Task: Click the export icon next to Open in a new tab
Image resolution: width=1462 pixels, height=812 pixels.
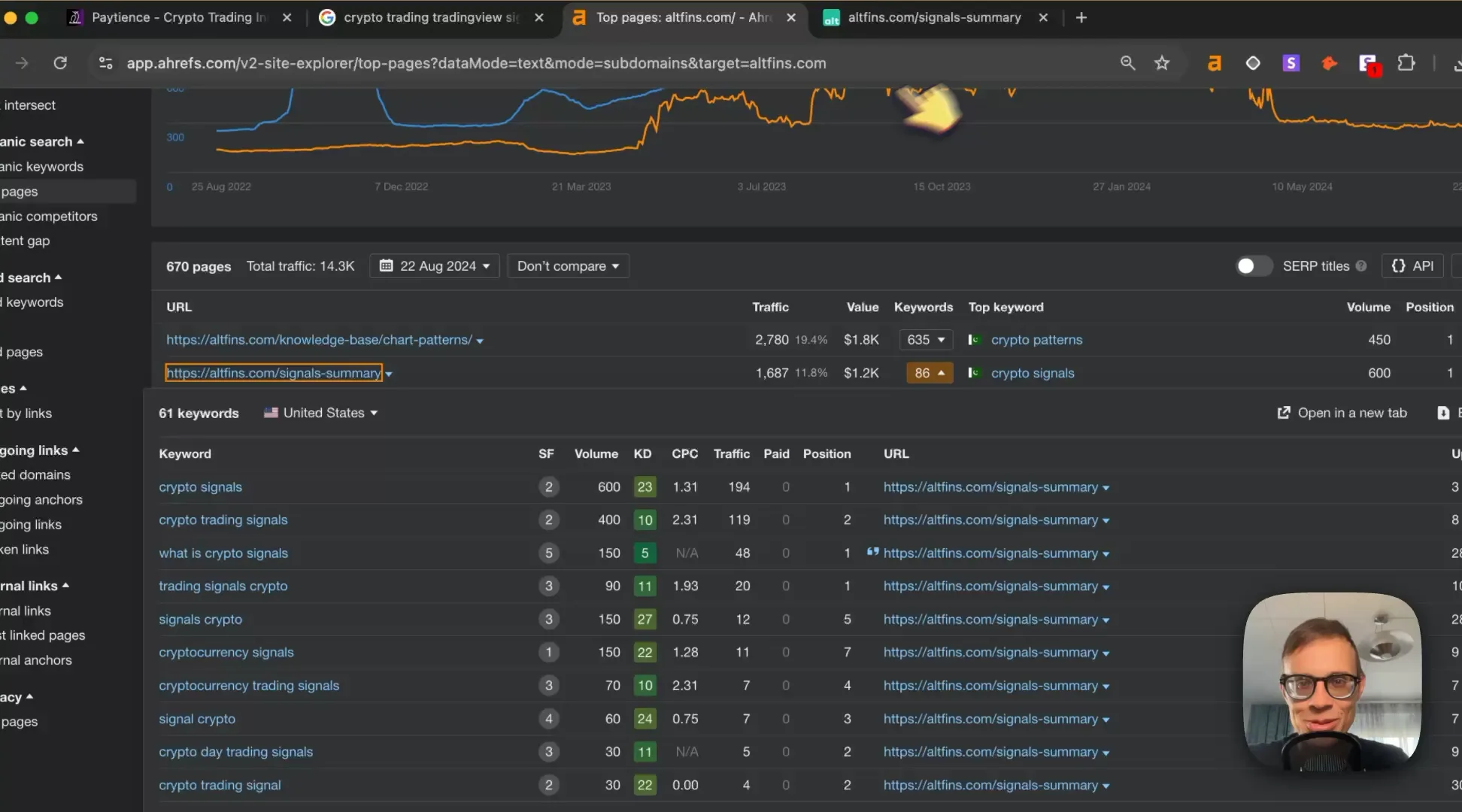Action: click(1443, 413)
